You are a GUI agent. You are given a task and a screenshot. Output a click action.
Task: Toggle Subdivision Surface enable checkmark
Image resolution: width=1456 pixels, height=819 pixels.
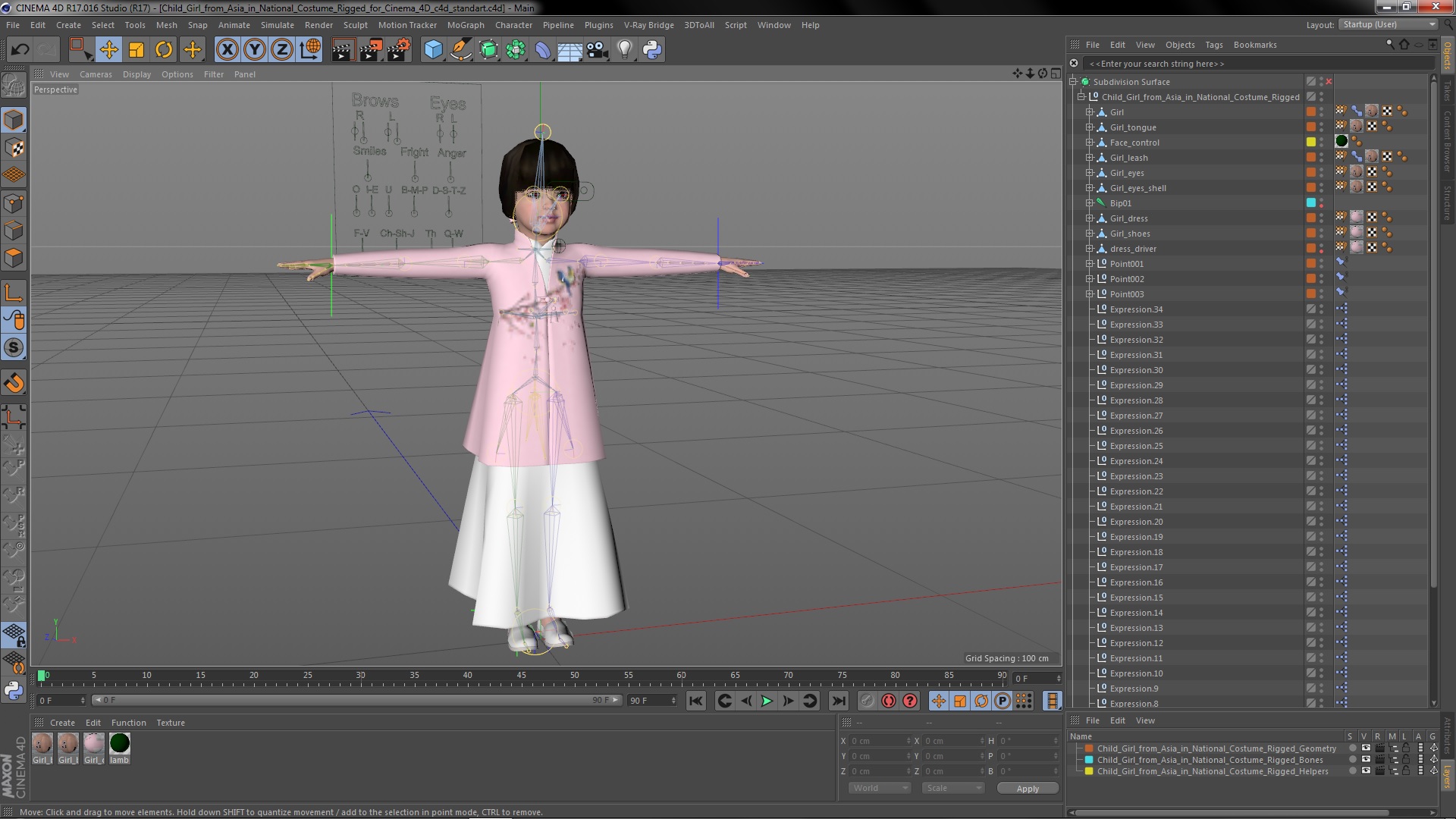tap(1329, 82)
